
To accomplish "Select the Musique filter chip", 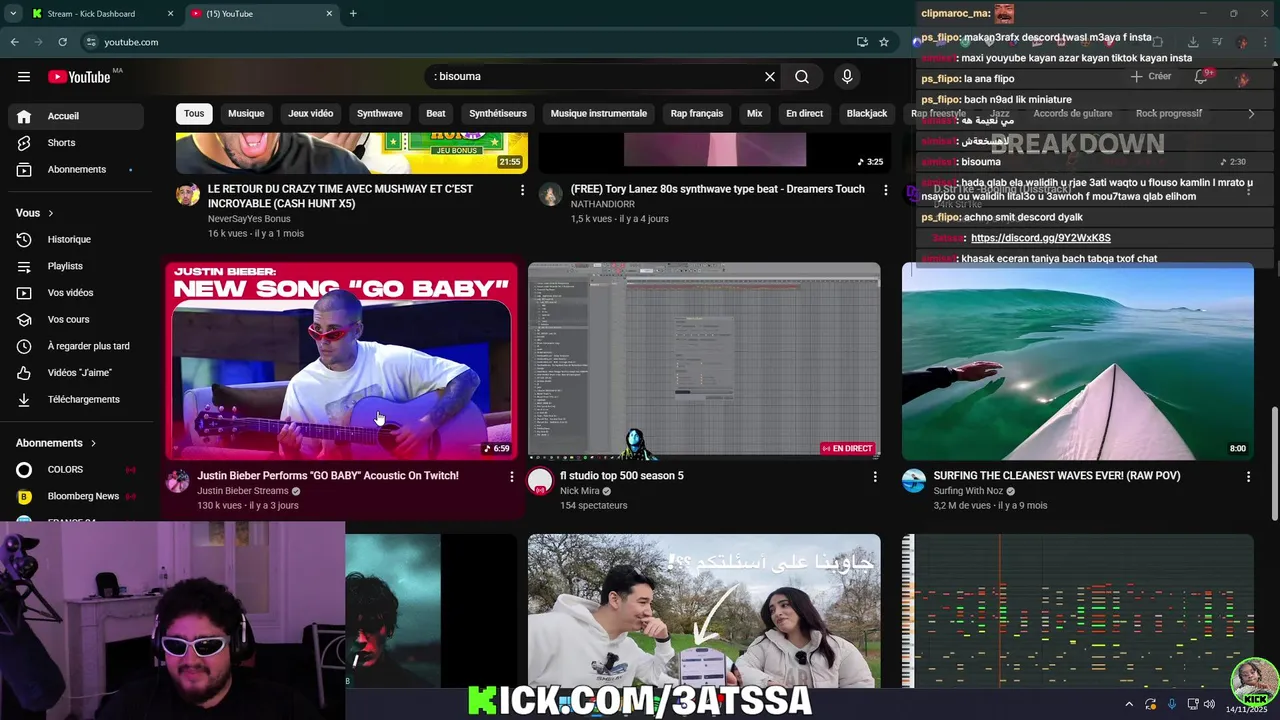I will tap(246, 114).
